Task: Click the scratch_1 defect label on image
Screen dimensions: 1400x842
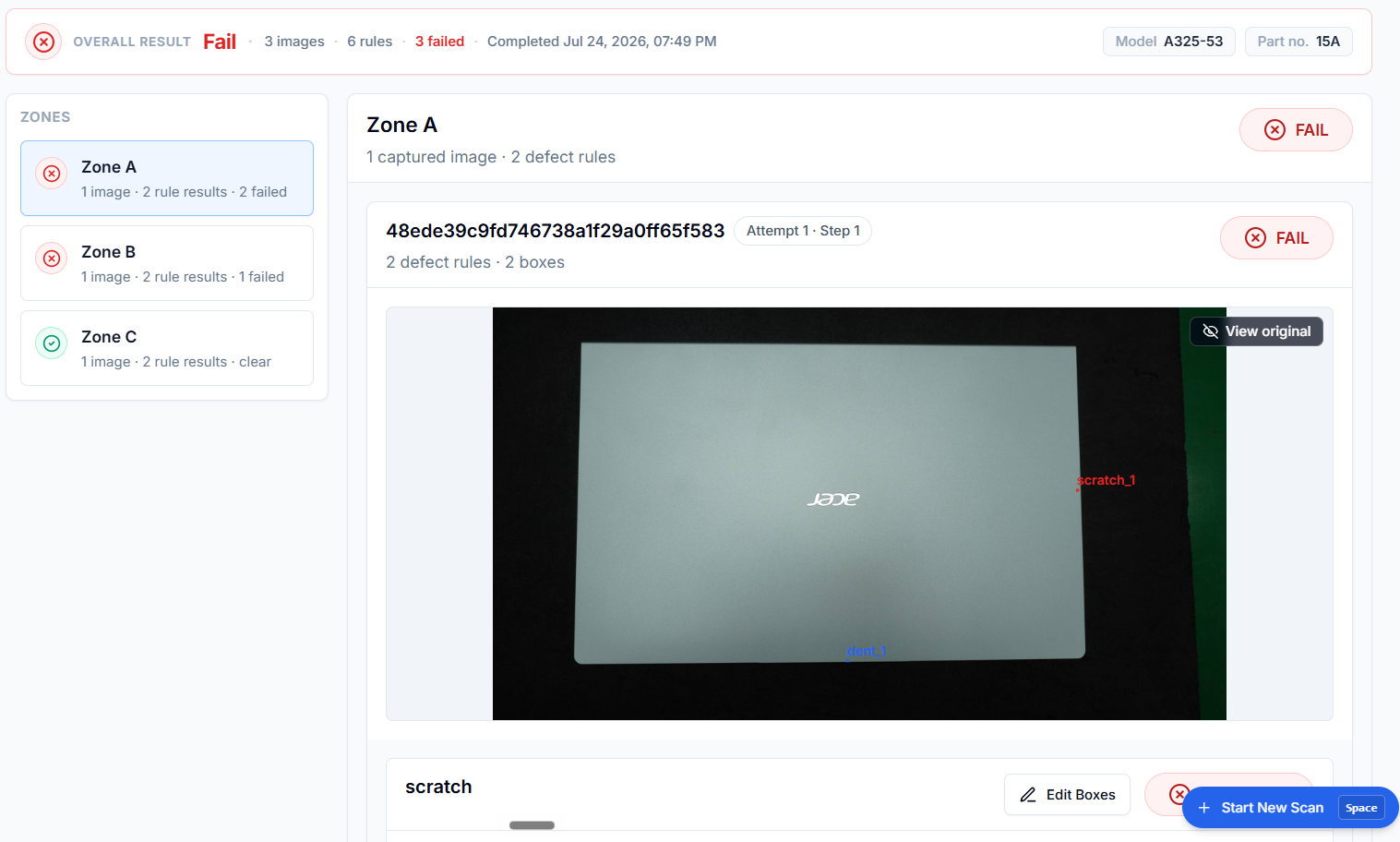Action: 1107,480
